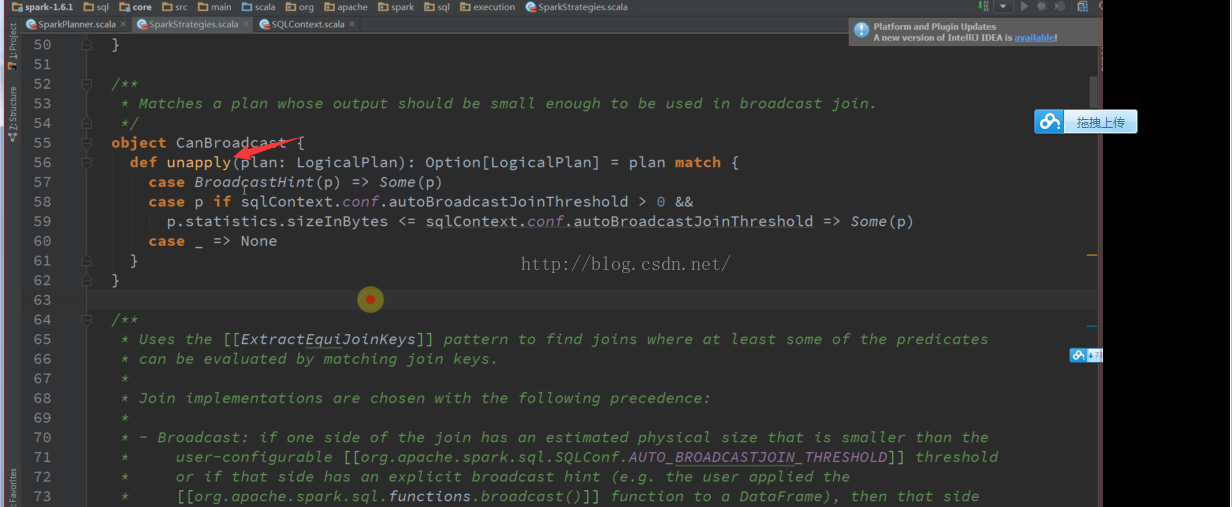
Task: Open the 'available' IntelliJ update link
Action: pos(1033,38)
